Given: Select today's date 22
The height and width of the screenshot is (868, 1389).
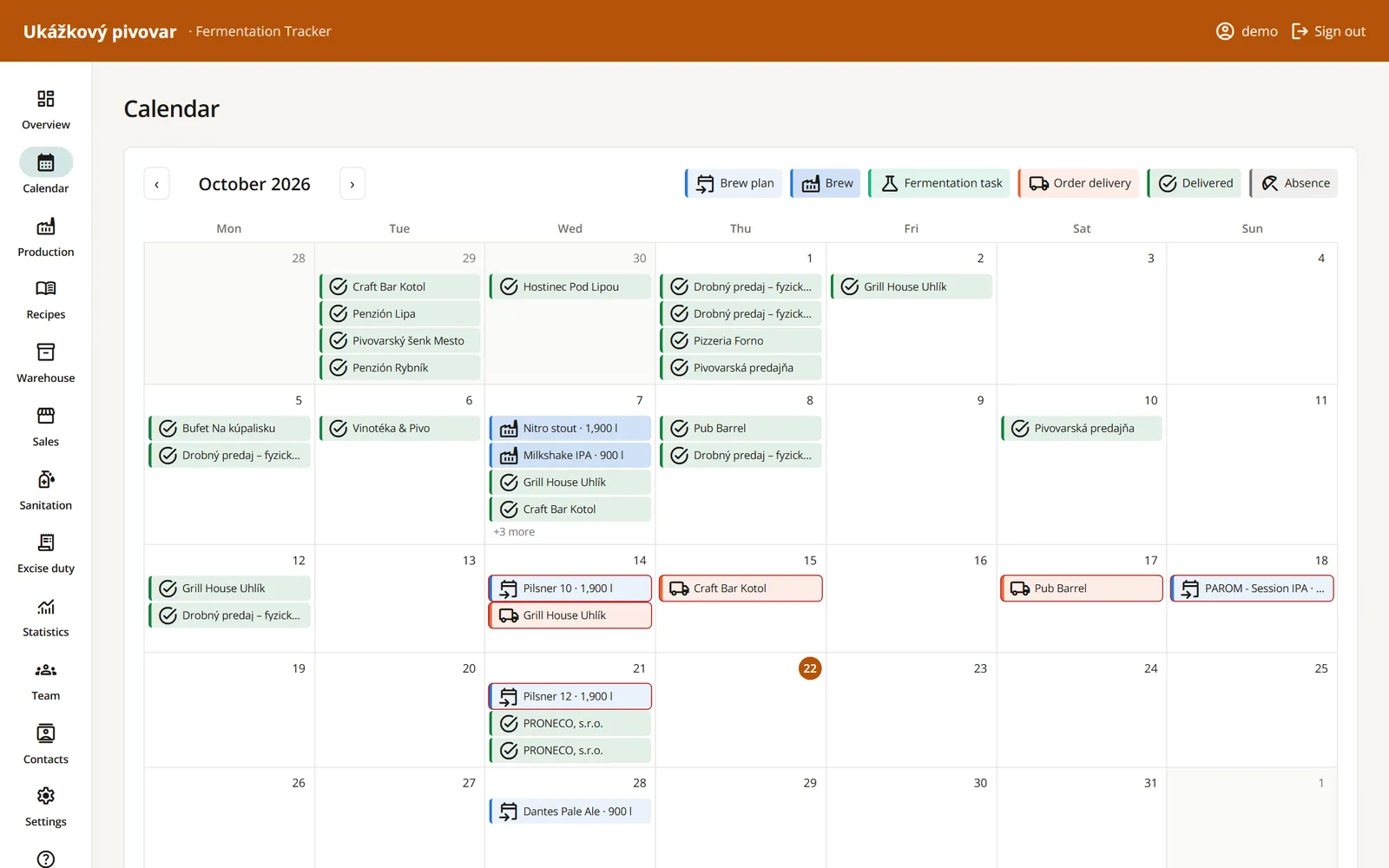Looking at the screenshot, I should coord(810,668).
